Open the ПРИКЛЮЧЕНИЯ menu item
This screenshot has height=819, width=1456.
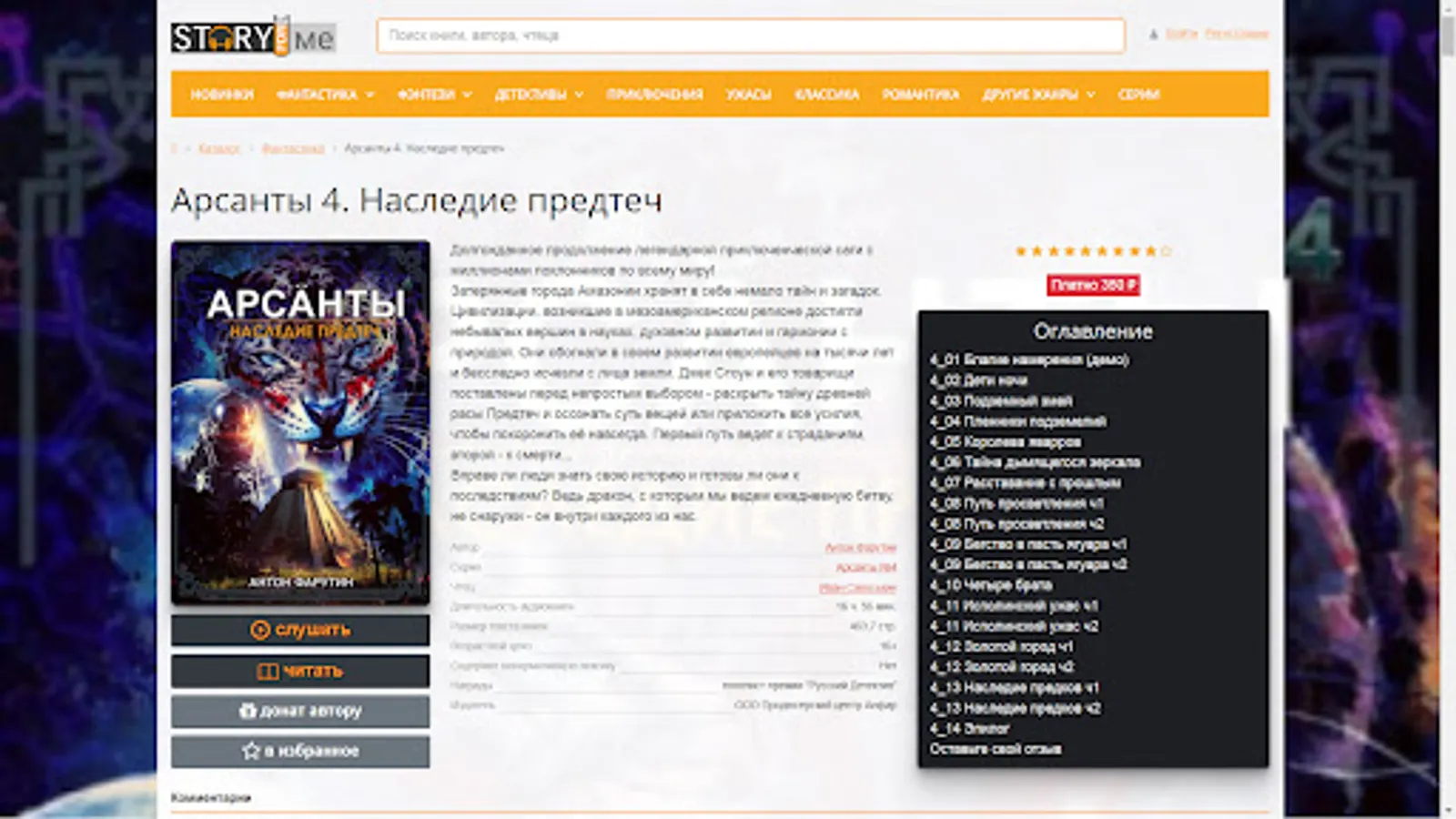pos(655,95)
